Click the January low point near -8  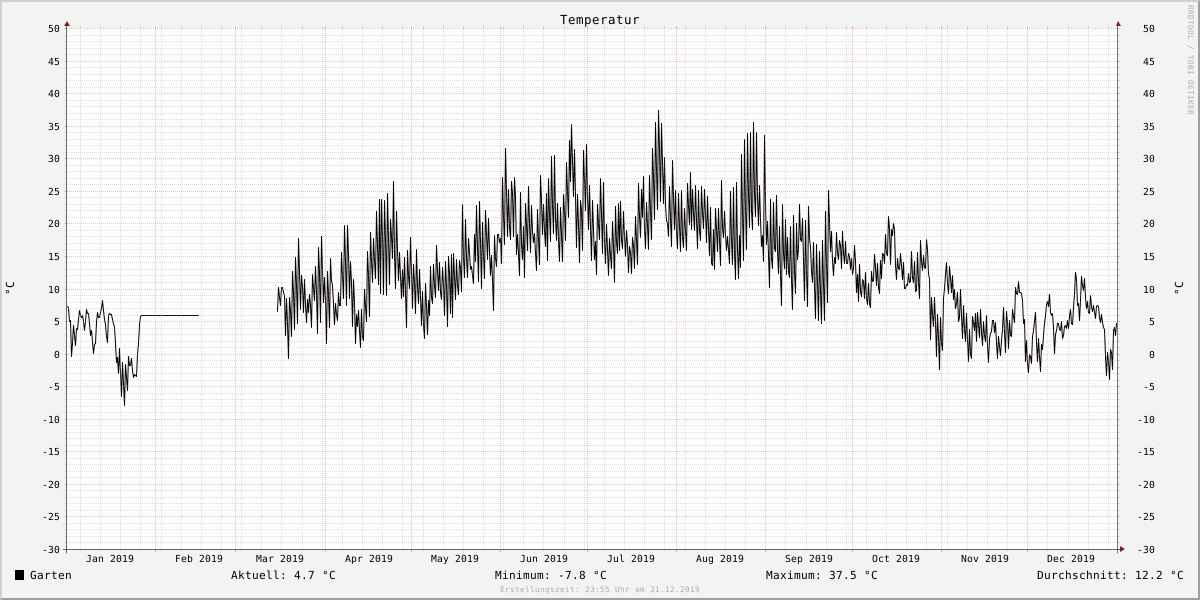[x=124, y=403]
